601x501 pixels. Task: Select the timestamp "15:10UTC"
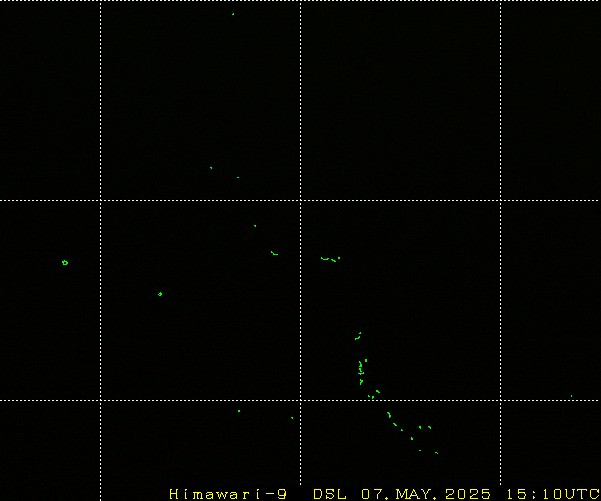[x=553, y=494]
